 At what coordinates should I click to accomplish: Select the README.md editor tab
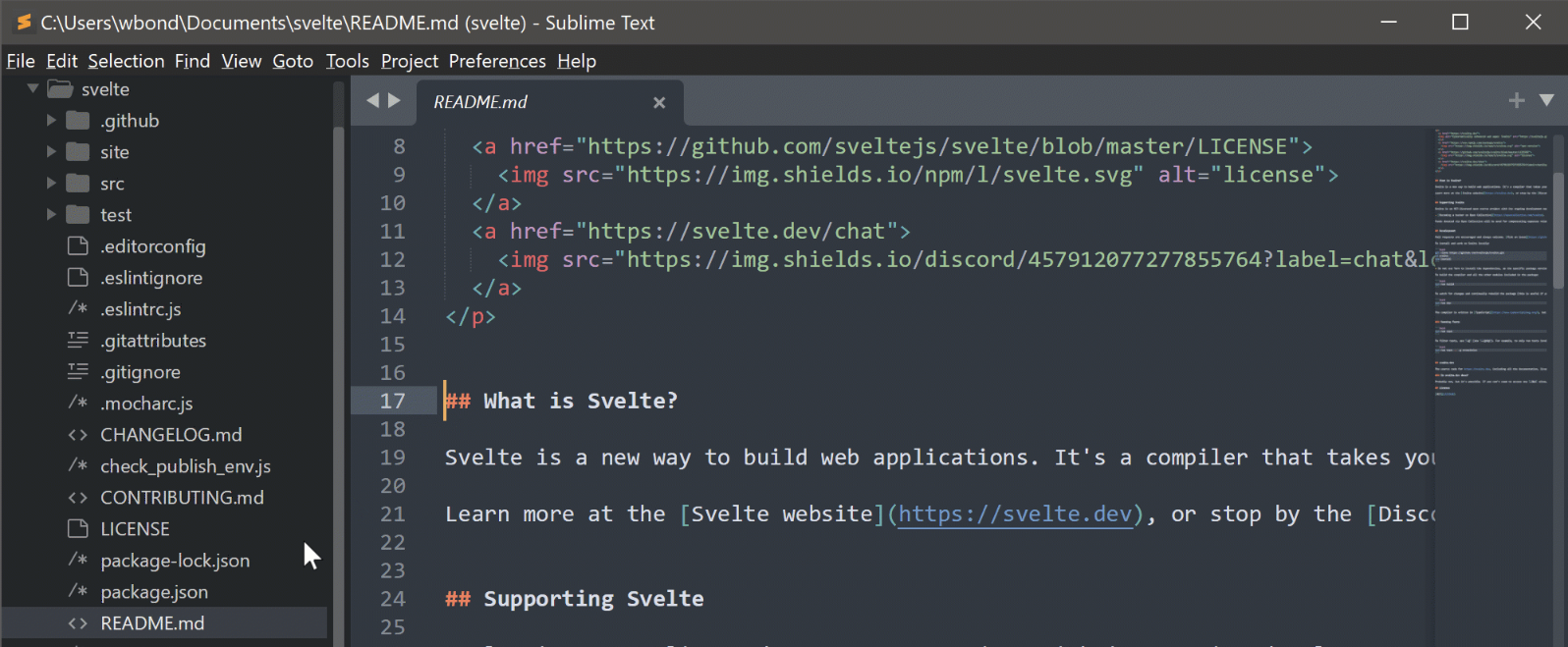(x=550, y=102)
